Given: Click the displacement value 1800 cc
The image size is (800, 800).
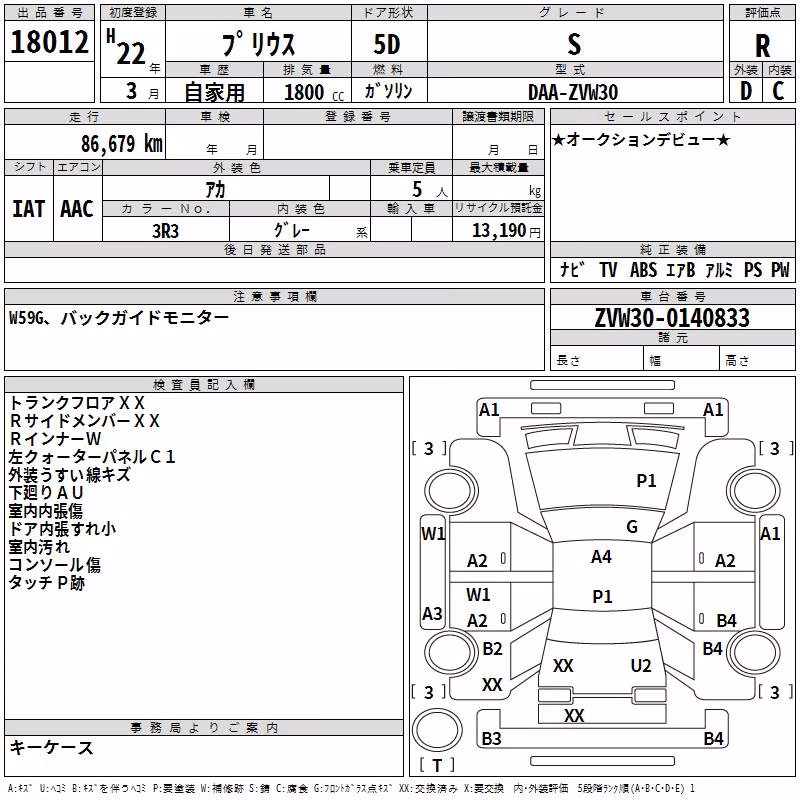Looking at the screenshot, I should click(x=314, y=92).
